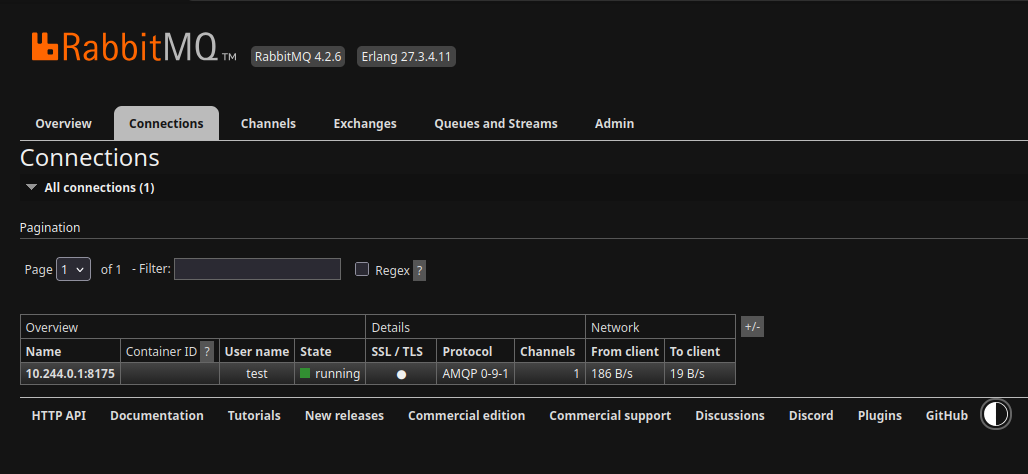
Task: Switch to the Admin tab
Action: pos(614,123)
